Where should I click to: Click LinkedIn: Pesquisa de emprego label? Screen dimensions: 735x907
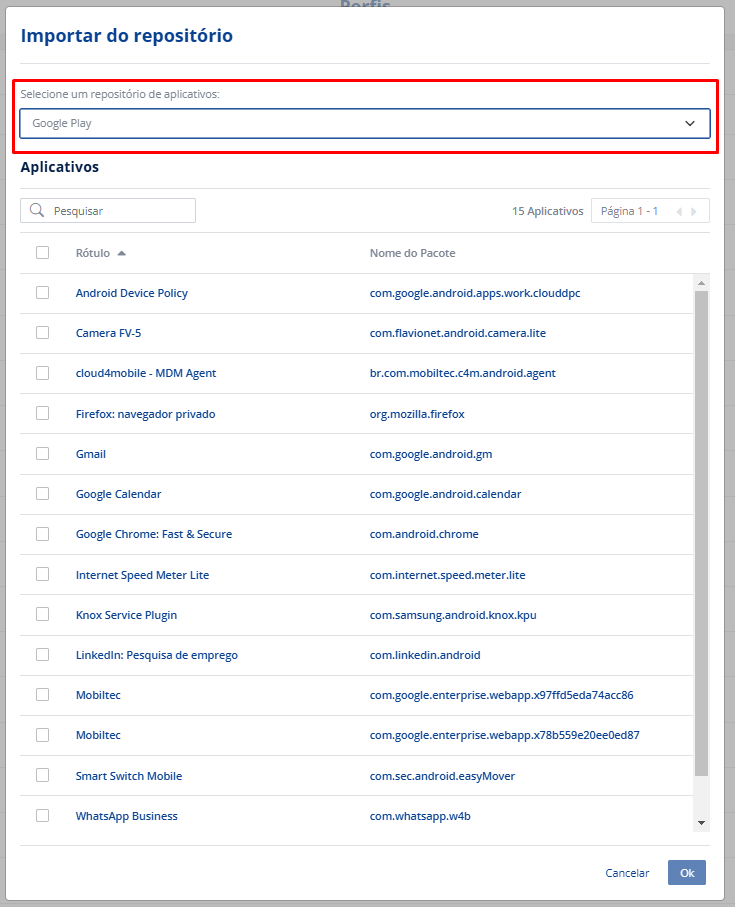pyautogui.click(x=157, y=655)
